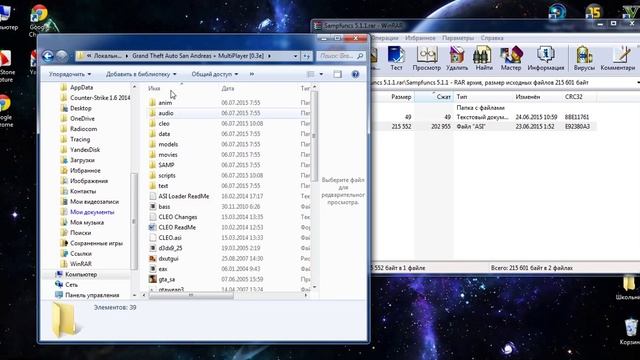
Task: Toggle the Explorer preview pane button
Action: pyautogui.click(x=338, y=74)
